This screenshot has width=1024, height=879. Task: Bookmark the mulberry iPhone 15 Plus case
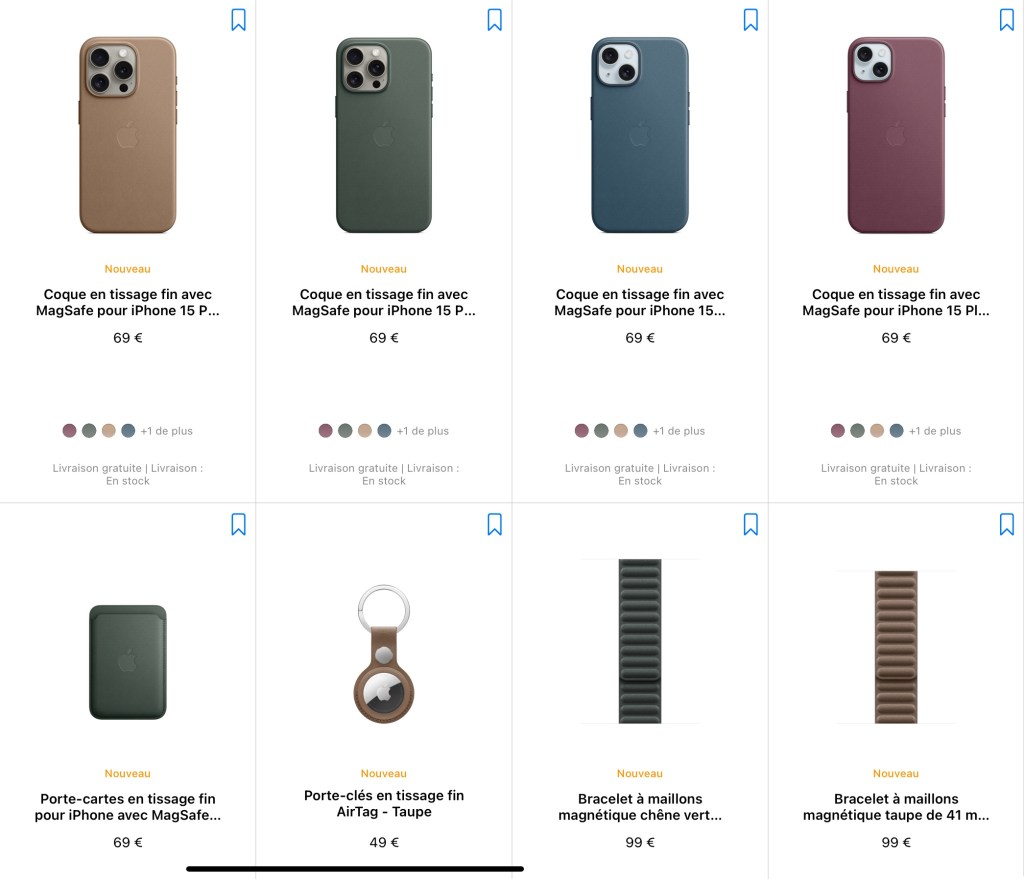[1006, 20]
